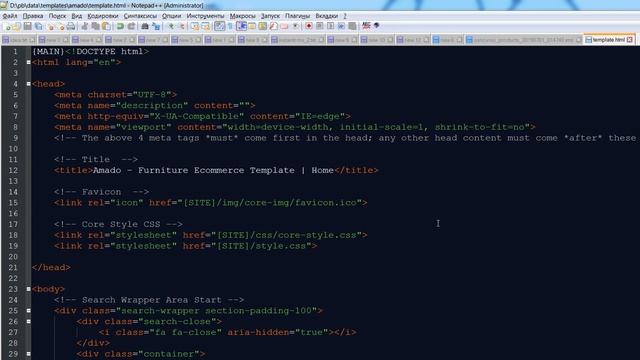
Task: Click the 'UTF-8' charset value
Action: point(152,95)
